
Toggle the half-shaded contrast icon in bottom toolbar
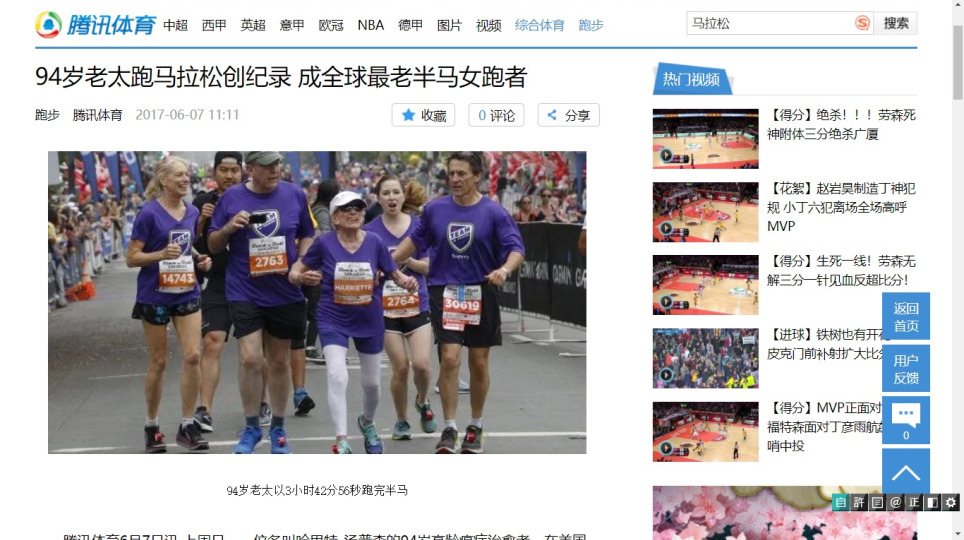(932, 502)
